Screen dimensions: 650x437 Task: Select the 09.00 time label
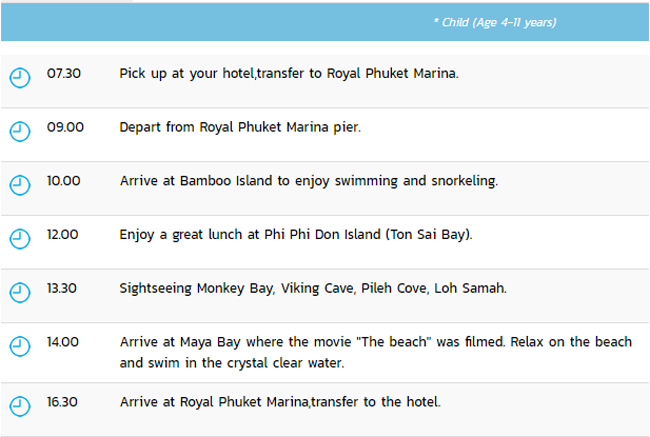pos(65,127)
